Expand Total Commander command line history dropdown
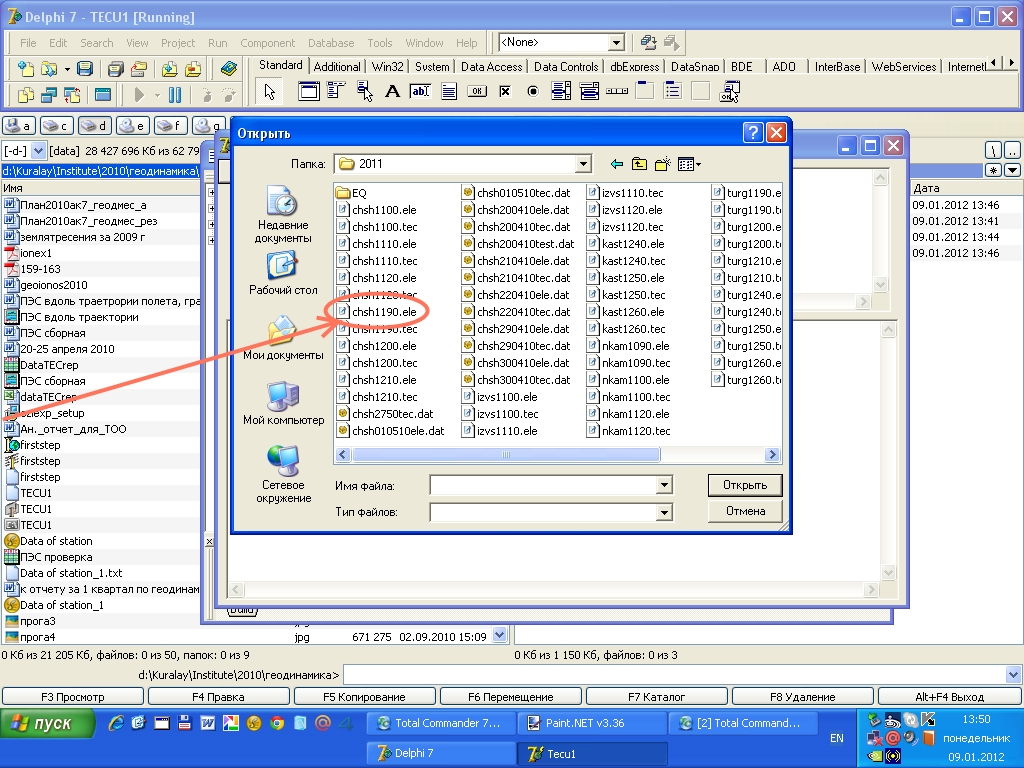1024x768 pixels. click(x=1013, y=675)
